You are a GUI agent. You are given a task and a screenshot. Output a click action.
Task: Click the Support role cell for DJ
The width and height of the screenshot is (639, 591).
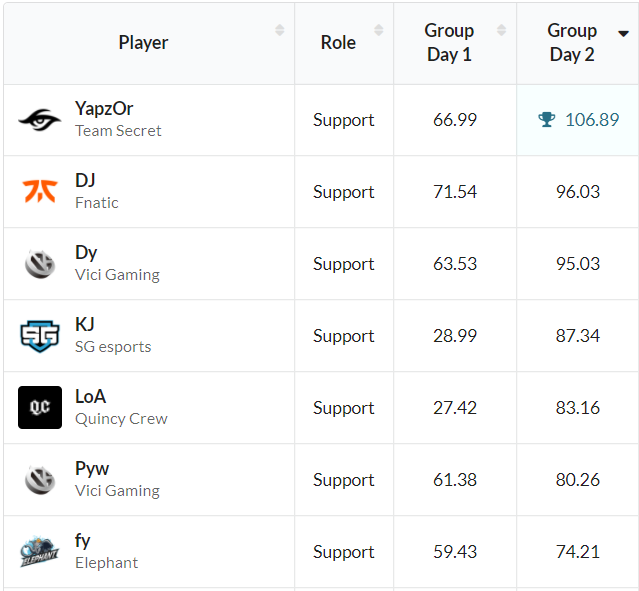click(x=343, y=192)
